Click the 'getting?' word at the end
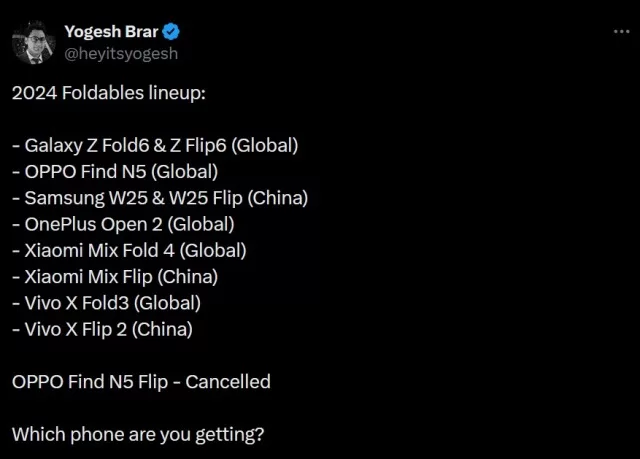 [230, 435]
